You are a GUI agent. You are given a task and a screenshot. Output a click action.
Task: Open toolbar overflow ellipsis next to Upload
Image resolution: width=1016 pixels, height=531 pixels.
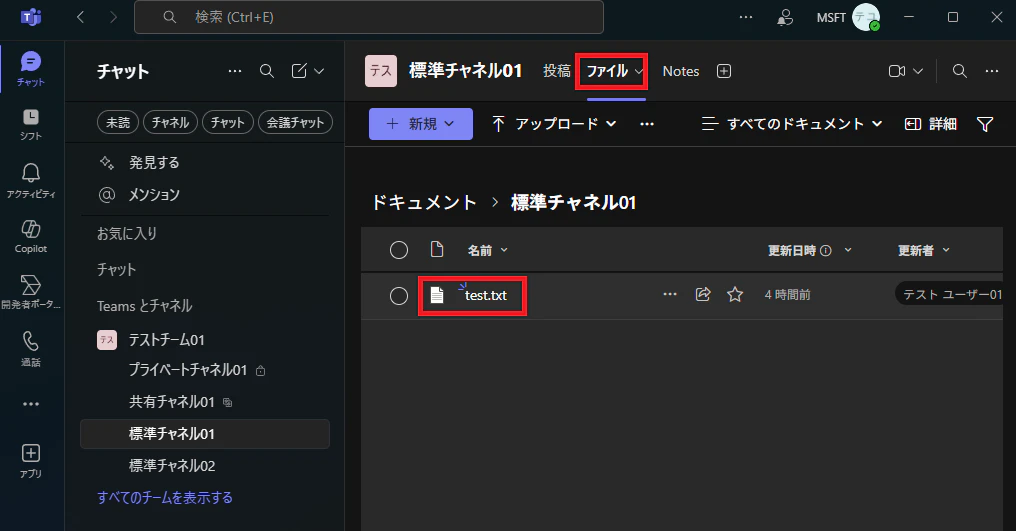[x=647, y=124]
